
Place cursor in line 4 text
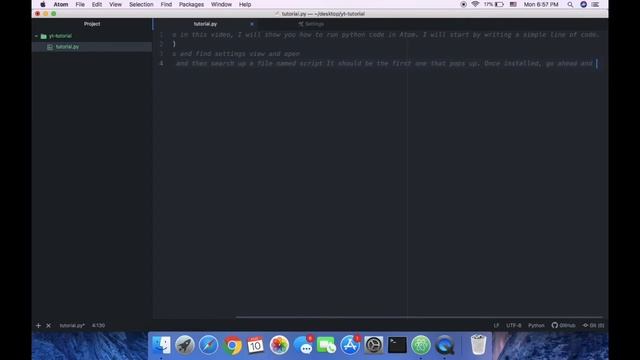pyautogui.click(x=384, y=63)
